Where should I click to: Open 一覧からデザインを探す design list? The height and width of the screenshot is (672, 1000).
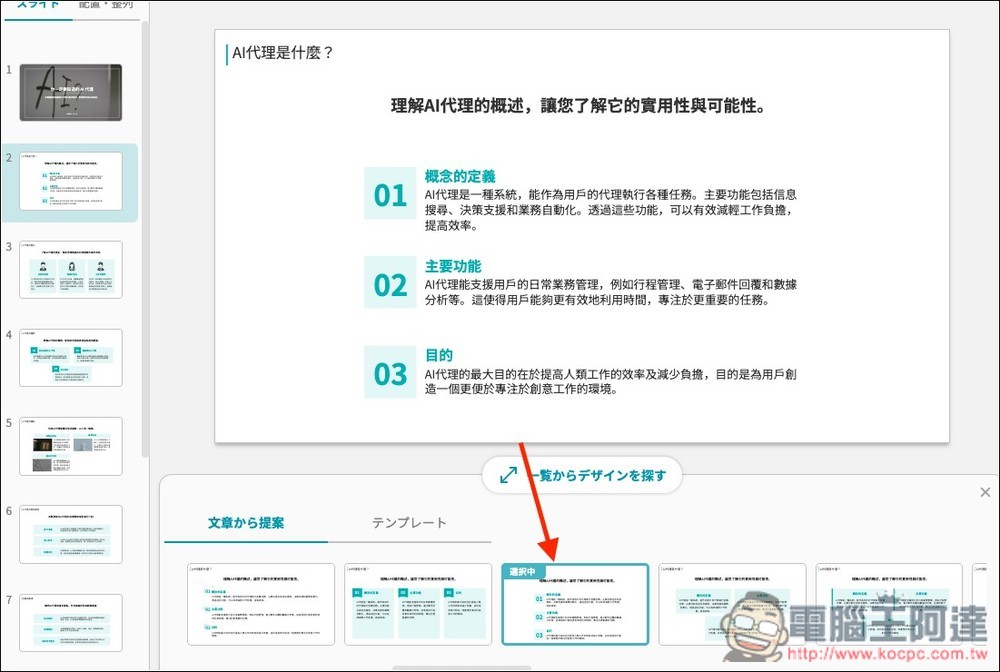pos(582,475)
